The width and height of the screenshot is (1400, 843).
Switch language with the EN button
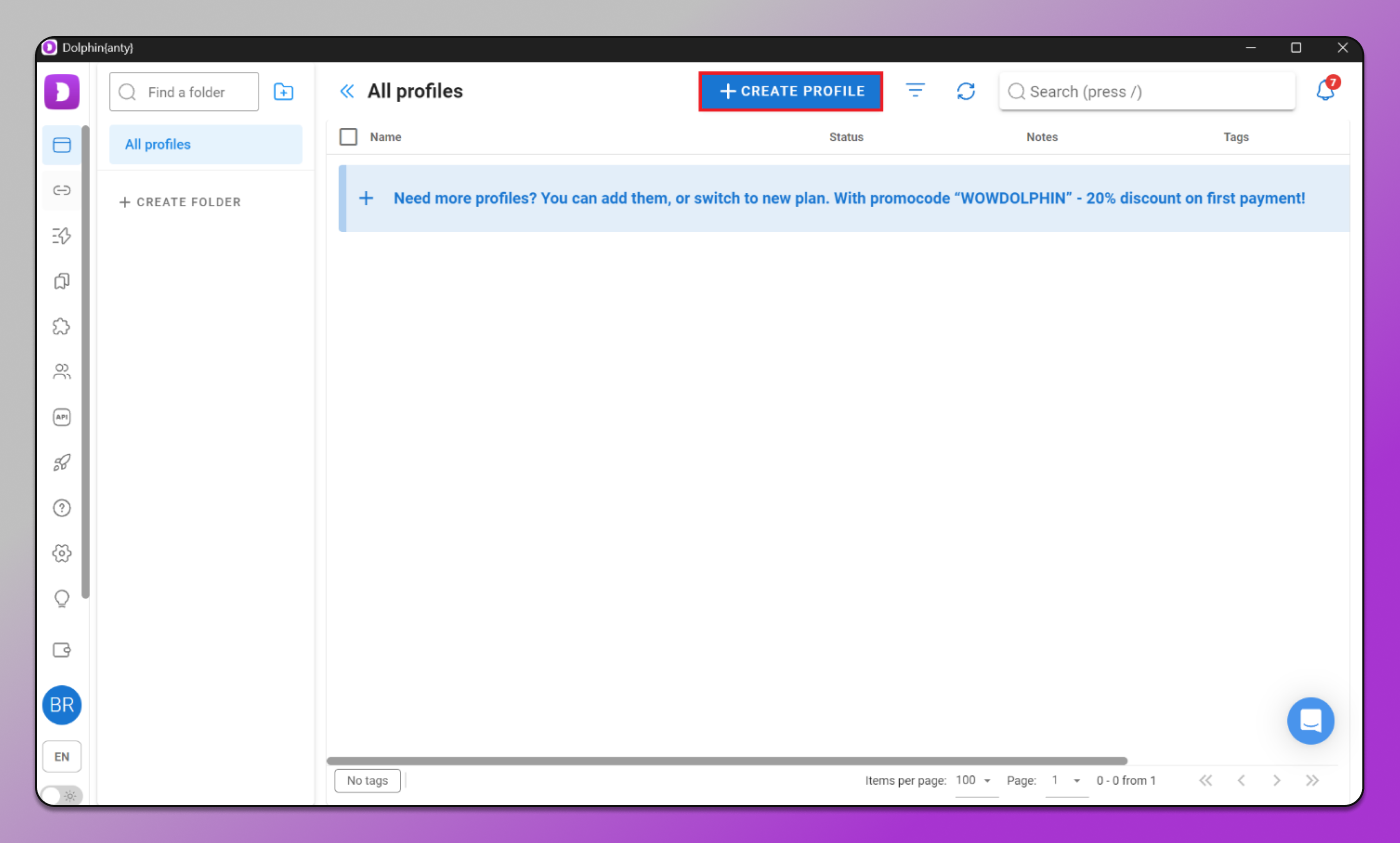pyautogui.click(x=62, y=757)
